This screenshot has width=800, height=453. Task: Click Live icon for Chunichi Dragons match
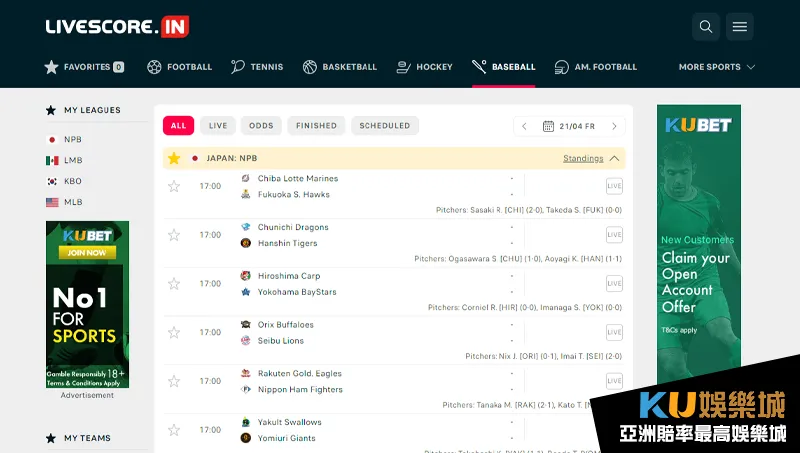(614, 235)
